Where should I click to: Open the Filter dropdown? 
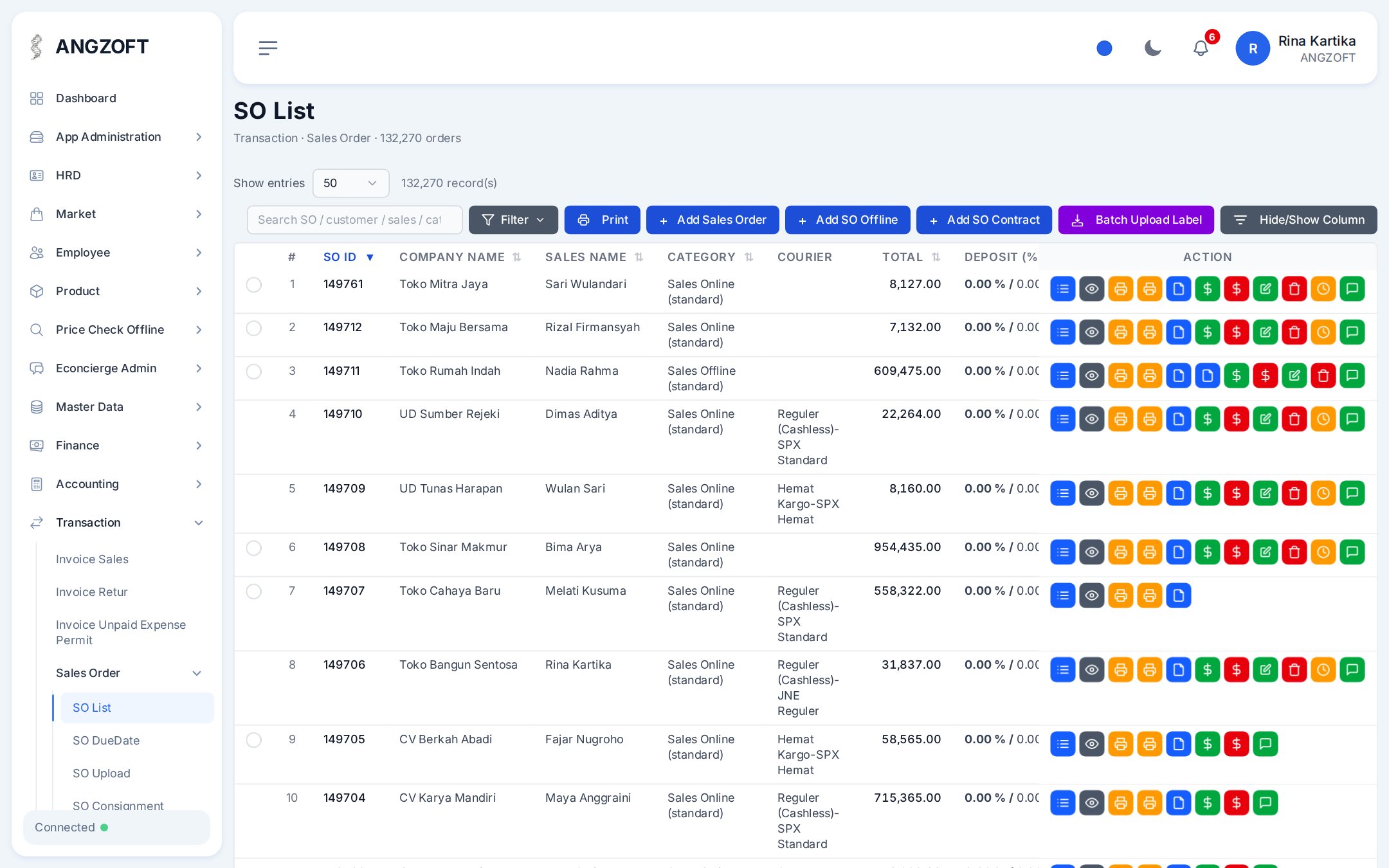pyautogui.click(x=513, y=220)
